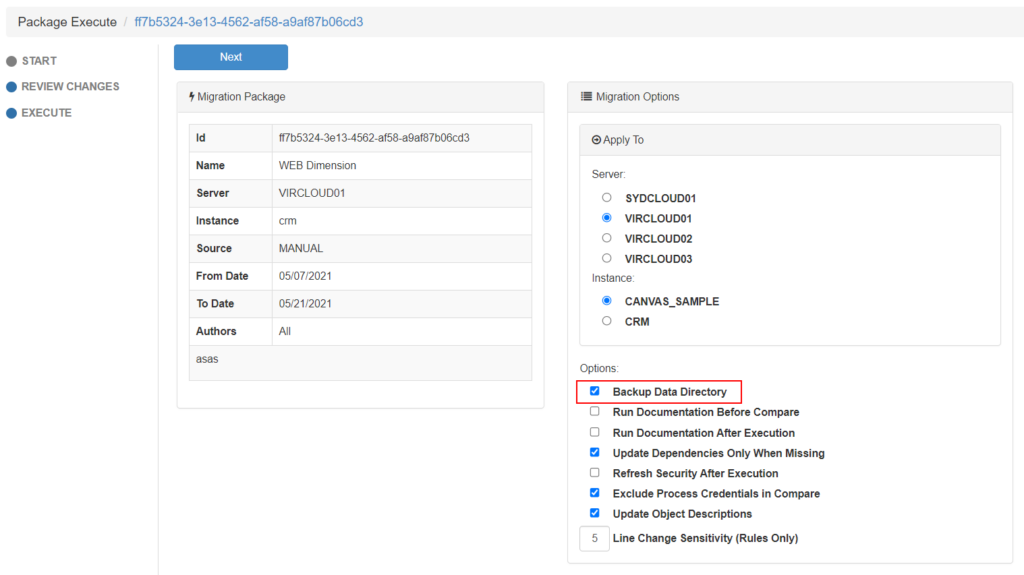
Task: Check Refresh Security After Execution
Action: tap(595, 472)
